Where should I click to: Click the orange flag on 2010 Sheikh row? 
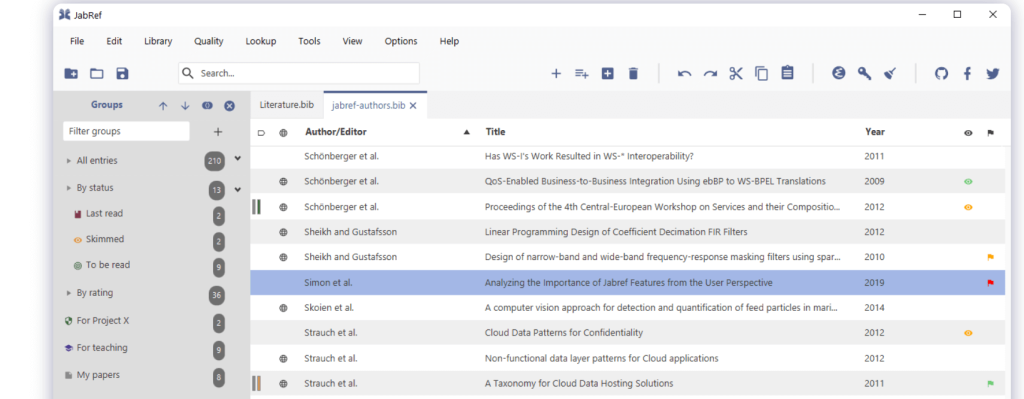pyautogui.click(x=990, y=257)
